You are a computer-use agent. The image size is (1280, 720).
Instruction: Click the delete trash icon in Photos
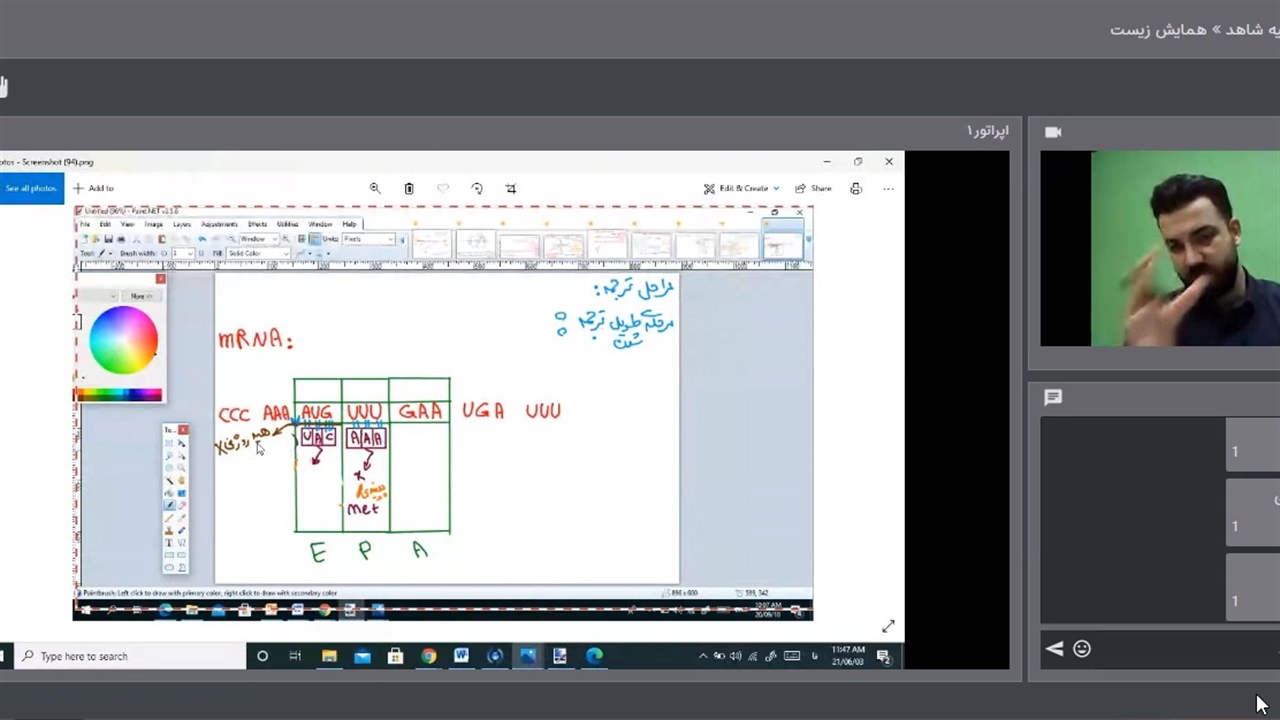(x=409, y=188)
